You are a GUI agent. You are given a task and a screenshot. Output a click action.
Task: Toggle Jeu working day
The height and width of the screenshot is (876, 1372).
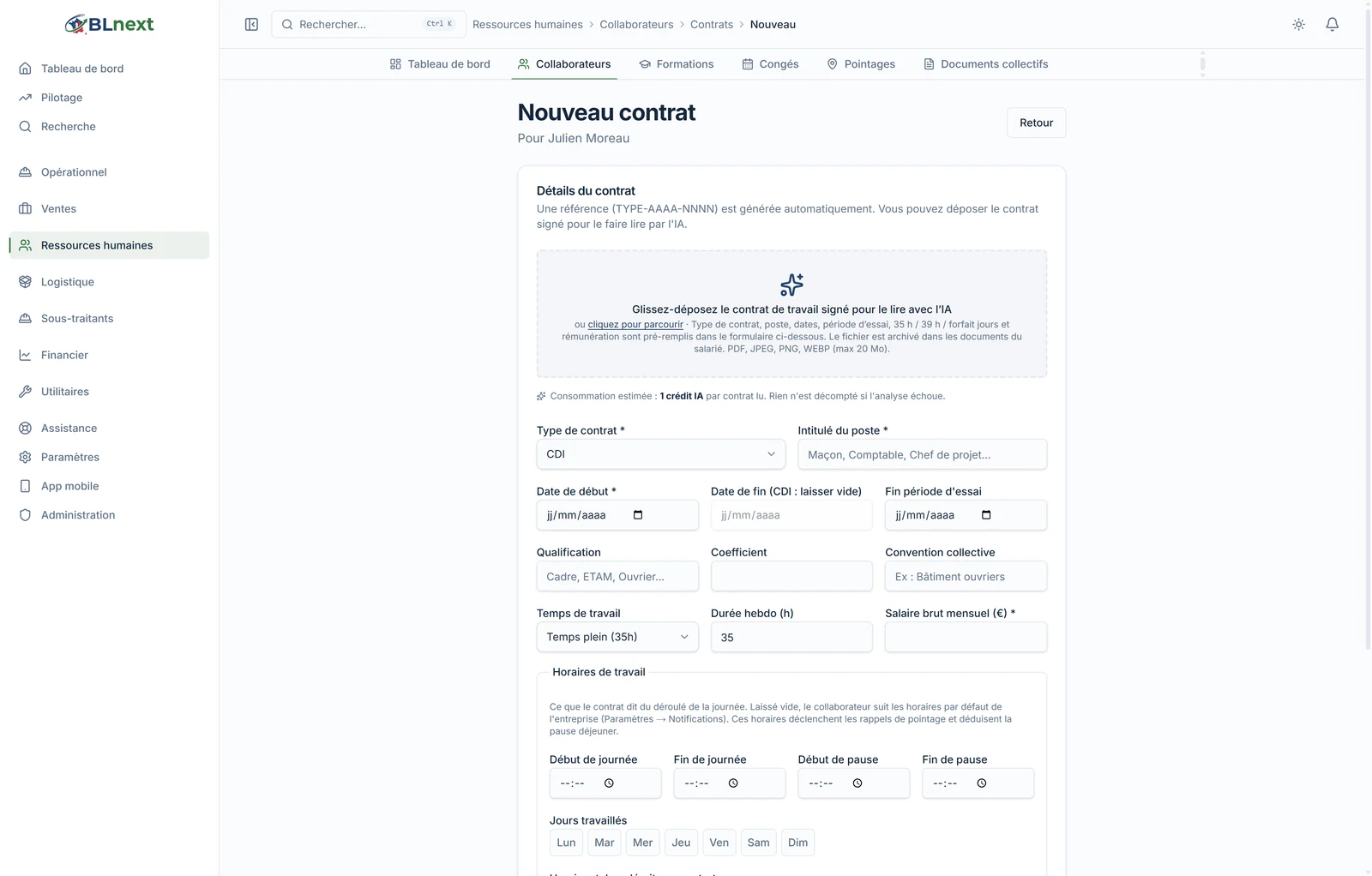pyautogui.click(x=681, y=843)
